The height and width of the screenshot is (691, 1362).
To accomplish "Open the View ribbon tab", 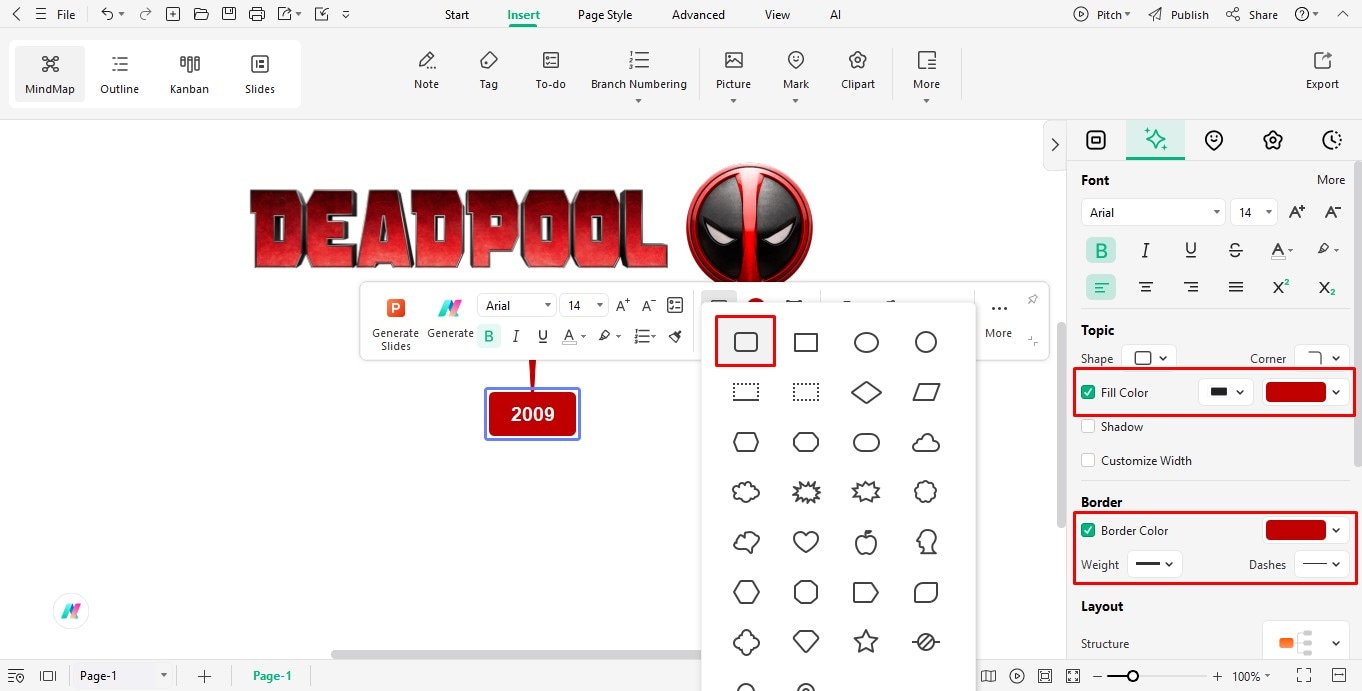I will [777, 15].
